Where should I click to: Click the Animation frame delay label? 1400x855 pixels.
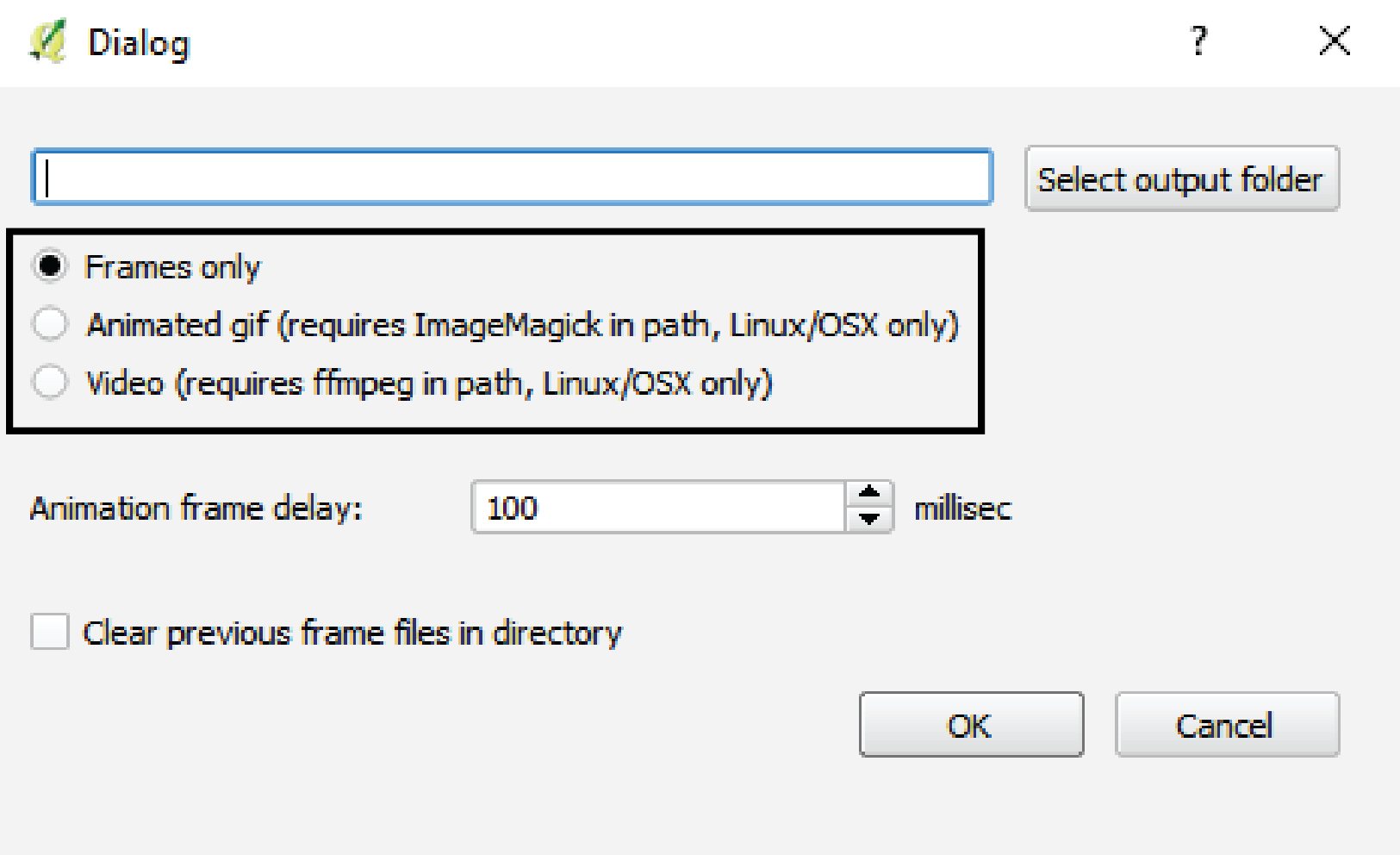[x=196, y=508]
